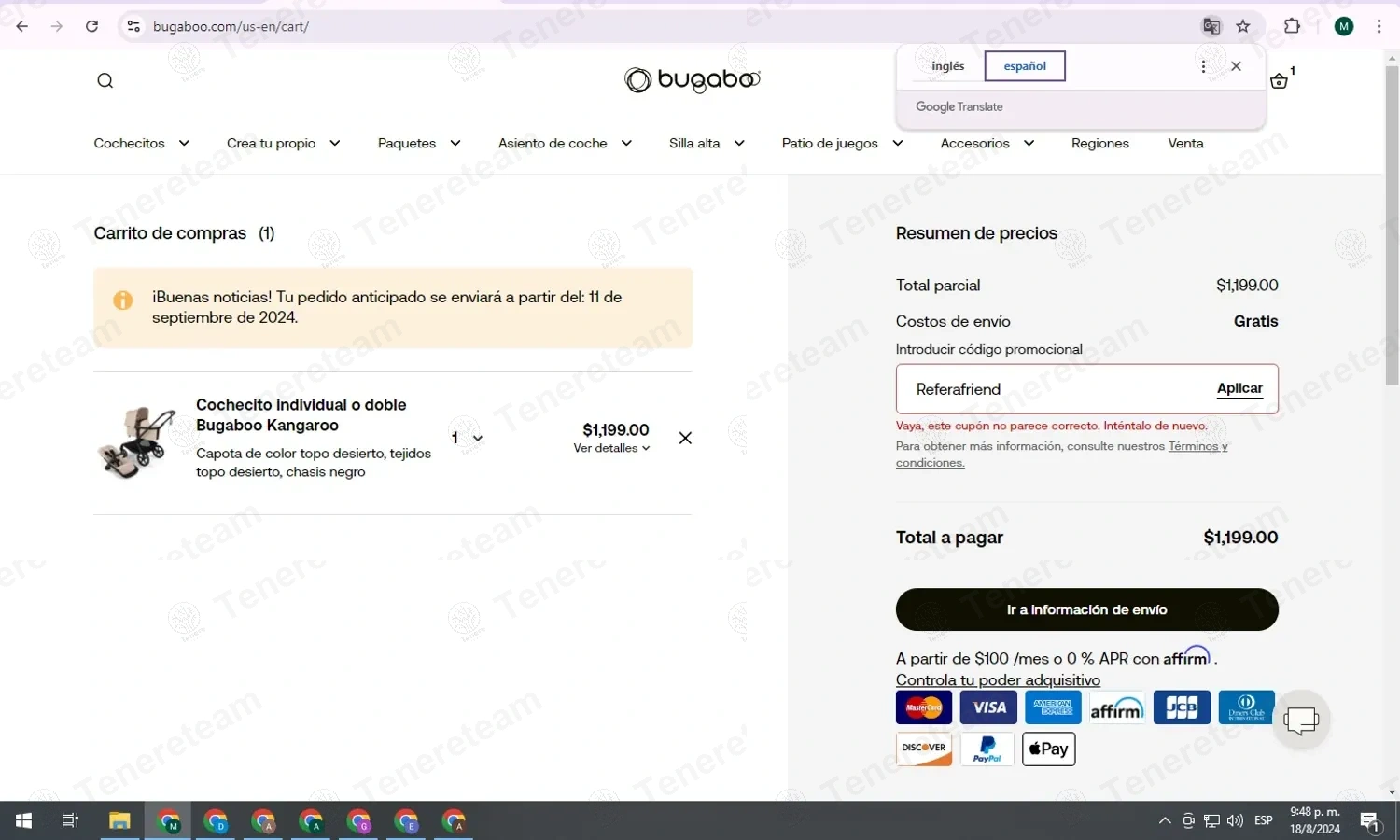Expand Ver detalles under the price
This screenshot has height=840, width=1400.
click(611, 448)
